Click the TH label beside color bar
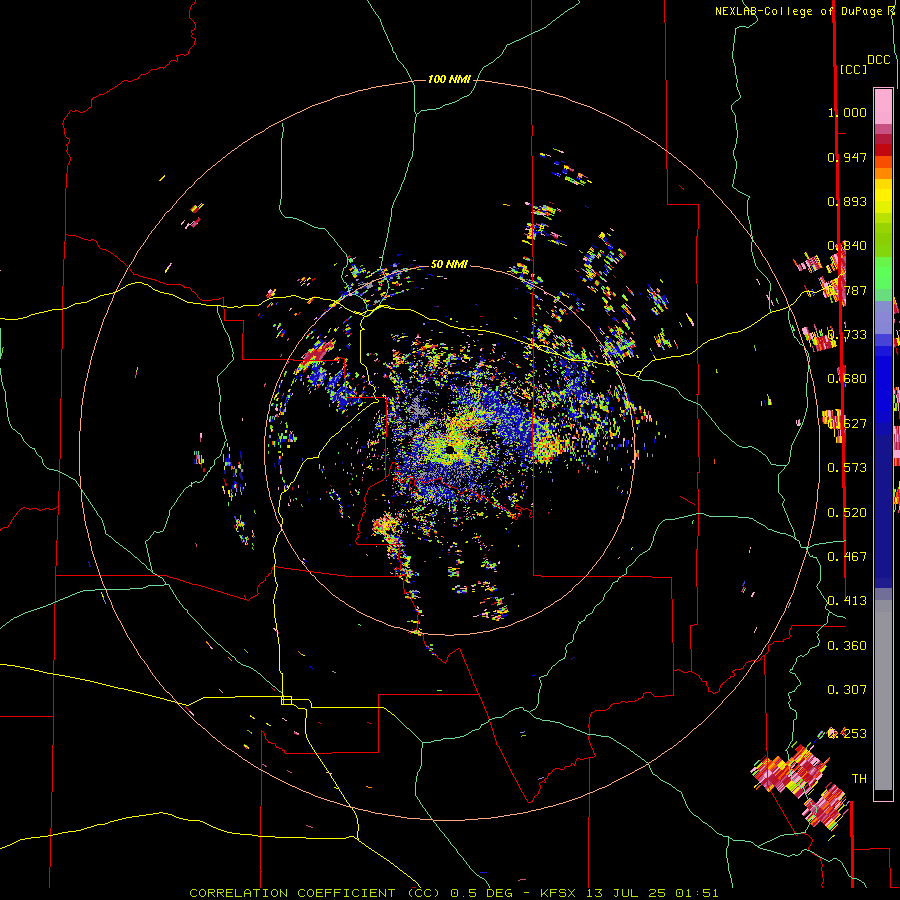This screenshot has height=900, width=900. 859,779
